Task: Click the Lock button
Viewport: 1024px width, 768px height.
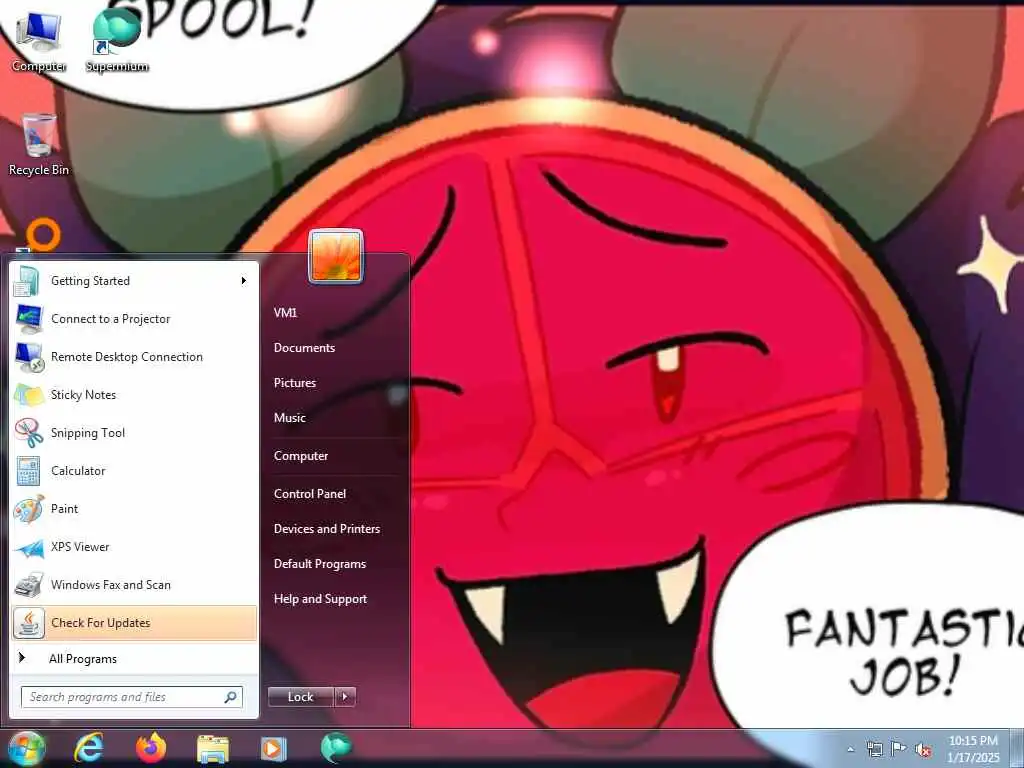Action: 301,697
